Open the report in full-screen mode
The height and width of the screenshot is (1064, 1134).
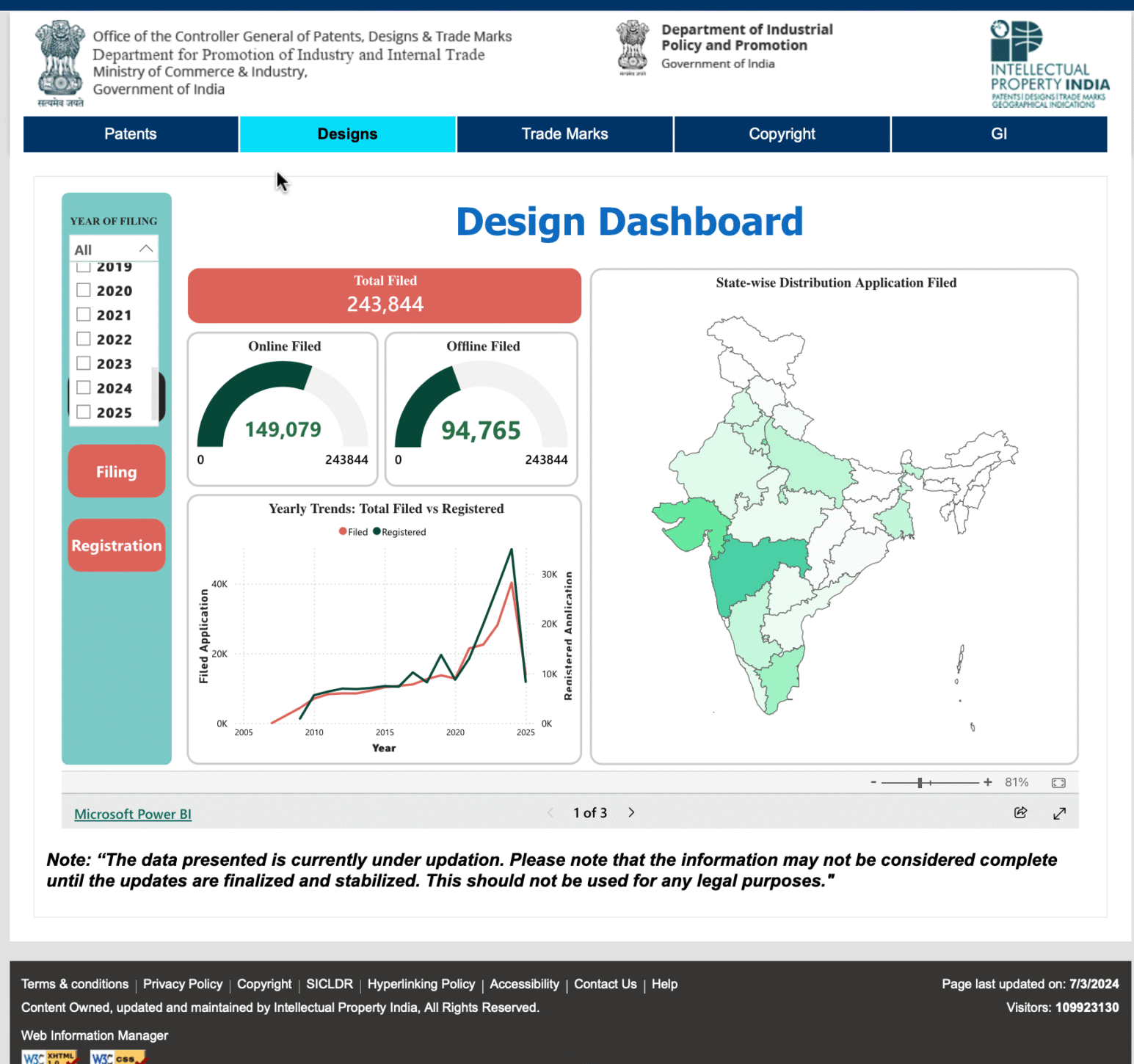coord(1059,813)
